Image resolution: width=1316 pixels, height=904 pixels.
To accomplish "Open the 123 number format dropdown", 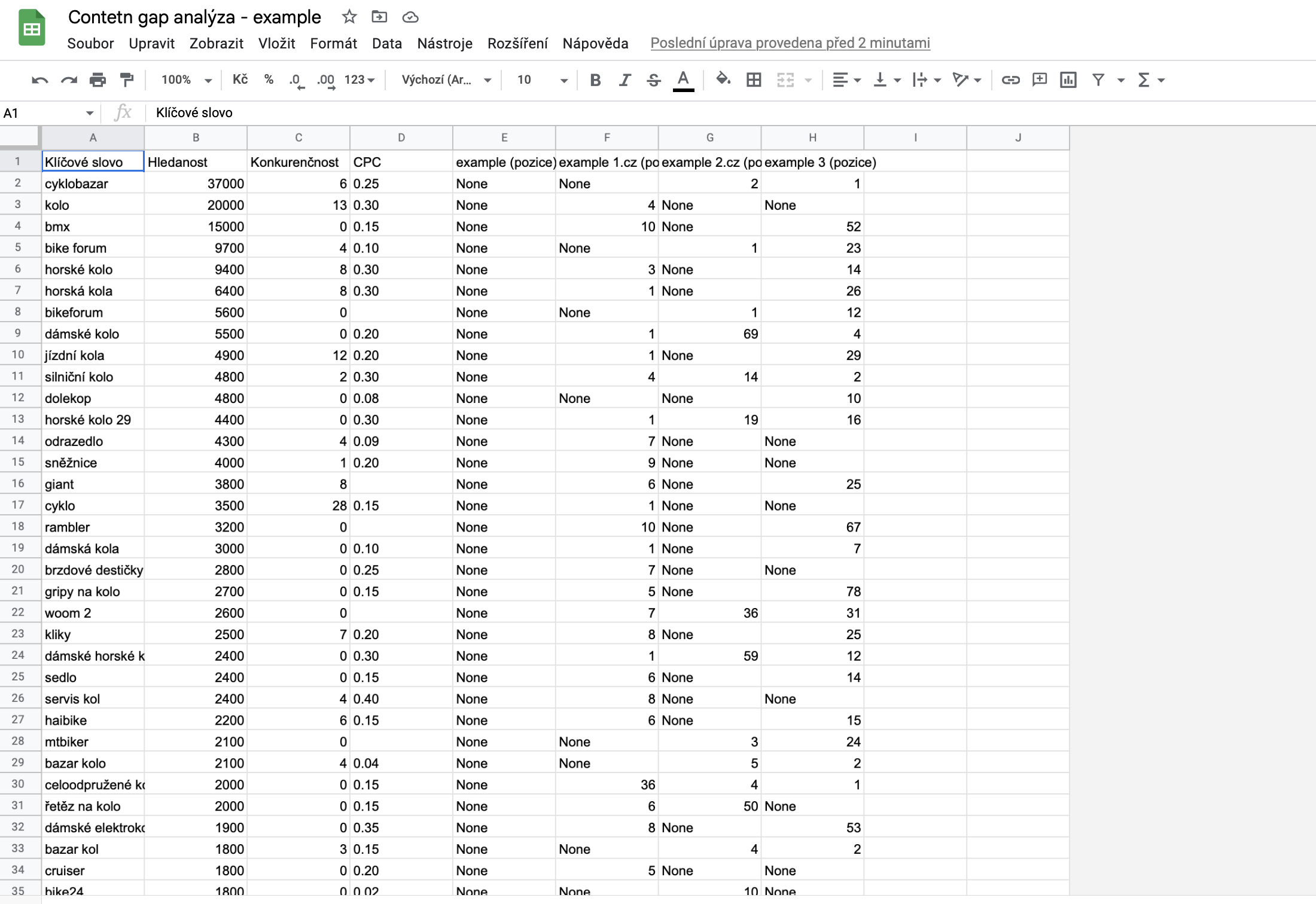I will point(360,80).
